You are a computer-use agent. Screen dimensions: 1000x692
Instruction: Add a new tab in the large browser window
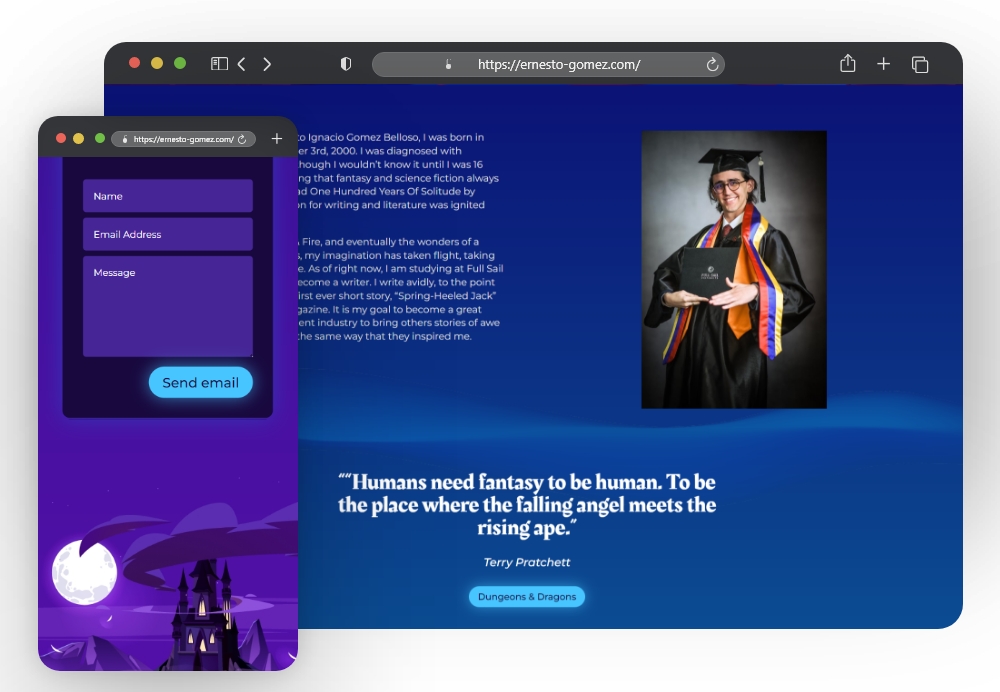click(x=883, y=64)
